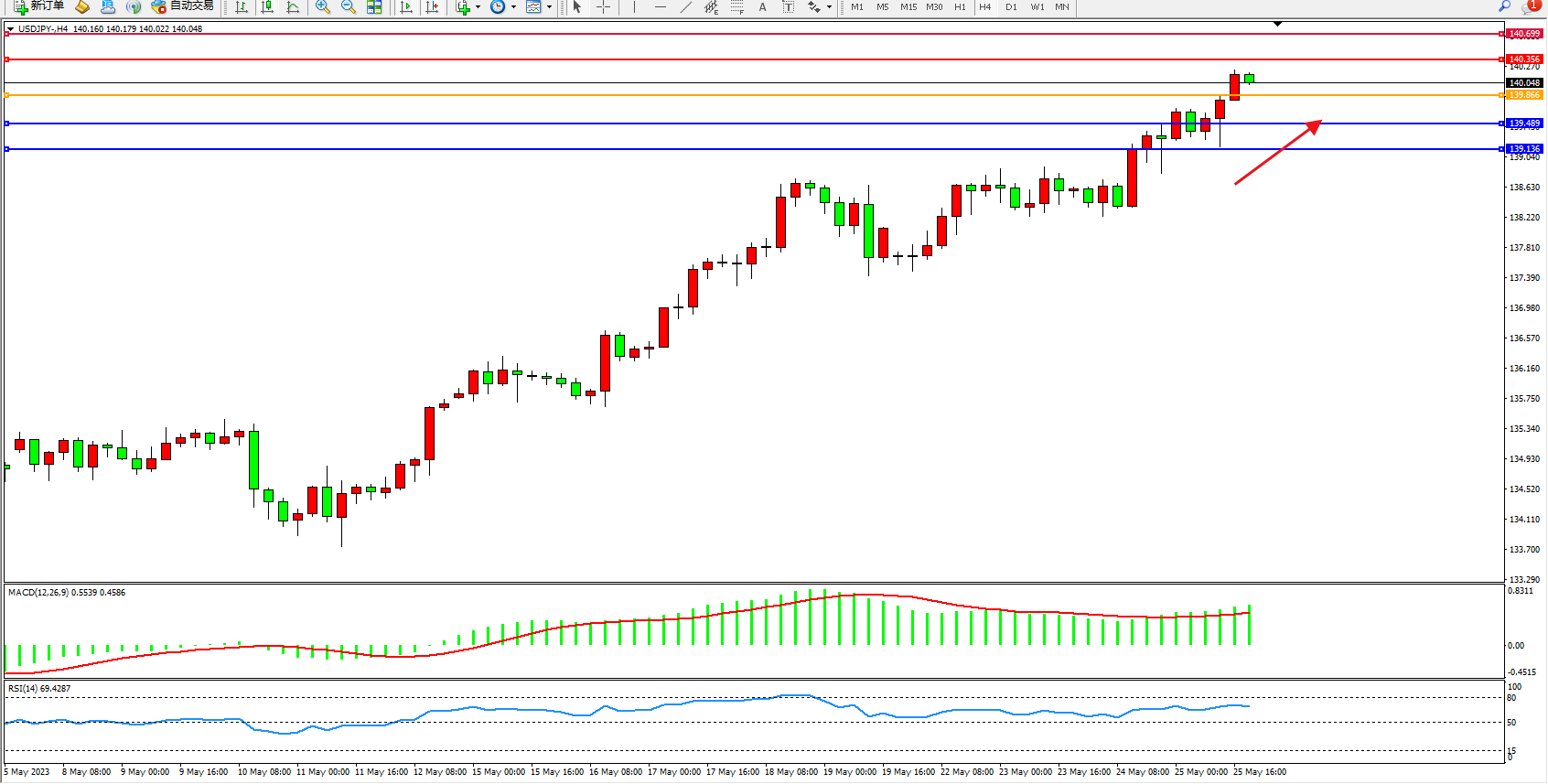Switch chart to bar chart mode
1548x784 pixels.
tap(242, 7)
